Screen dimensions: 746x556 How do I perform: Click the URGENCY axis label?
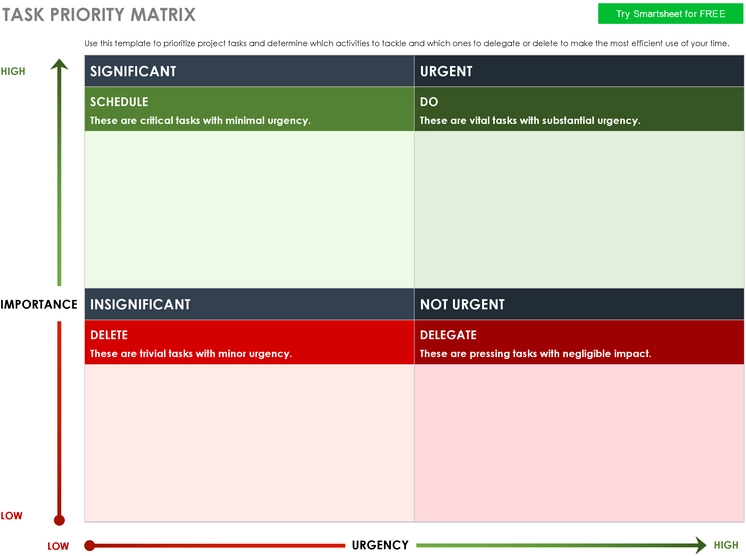(380, 545)
